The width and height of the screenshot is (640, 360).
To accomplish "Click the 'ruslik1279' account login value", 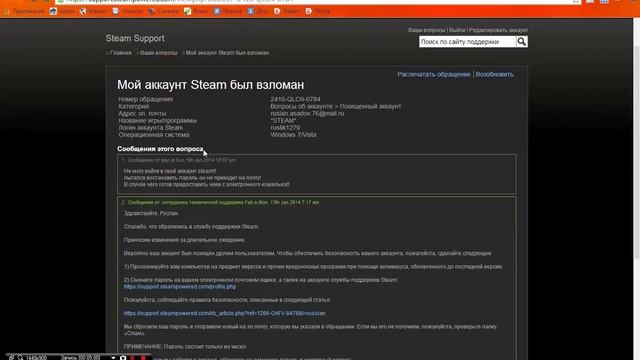I will (285, 128).
